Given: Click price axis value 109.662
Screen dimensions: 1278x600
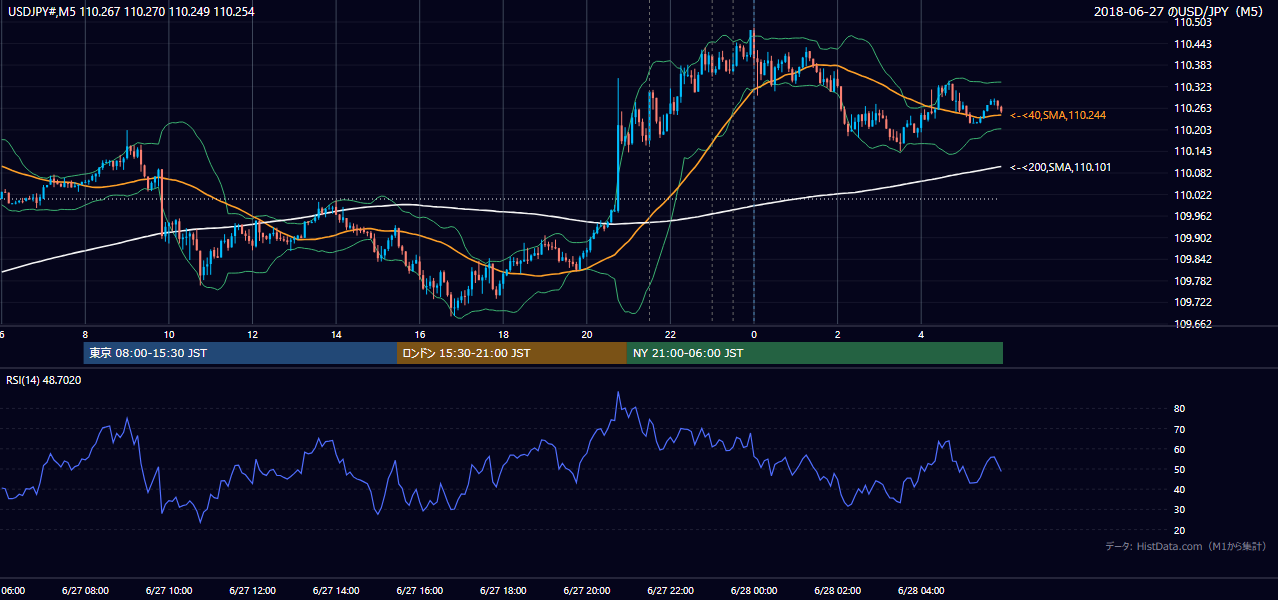Looking at the screenshot, I should 1193,324.
